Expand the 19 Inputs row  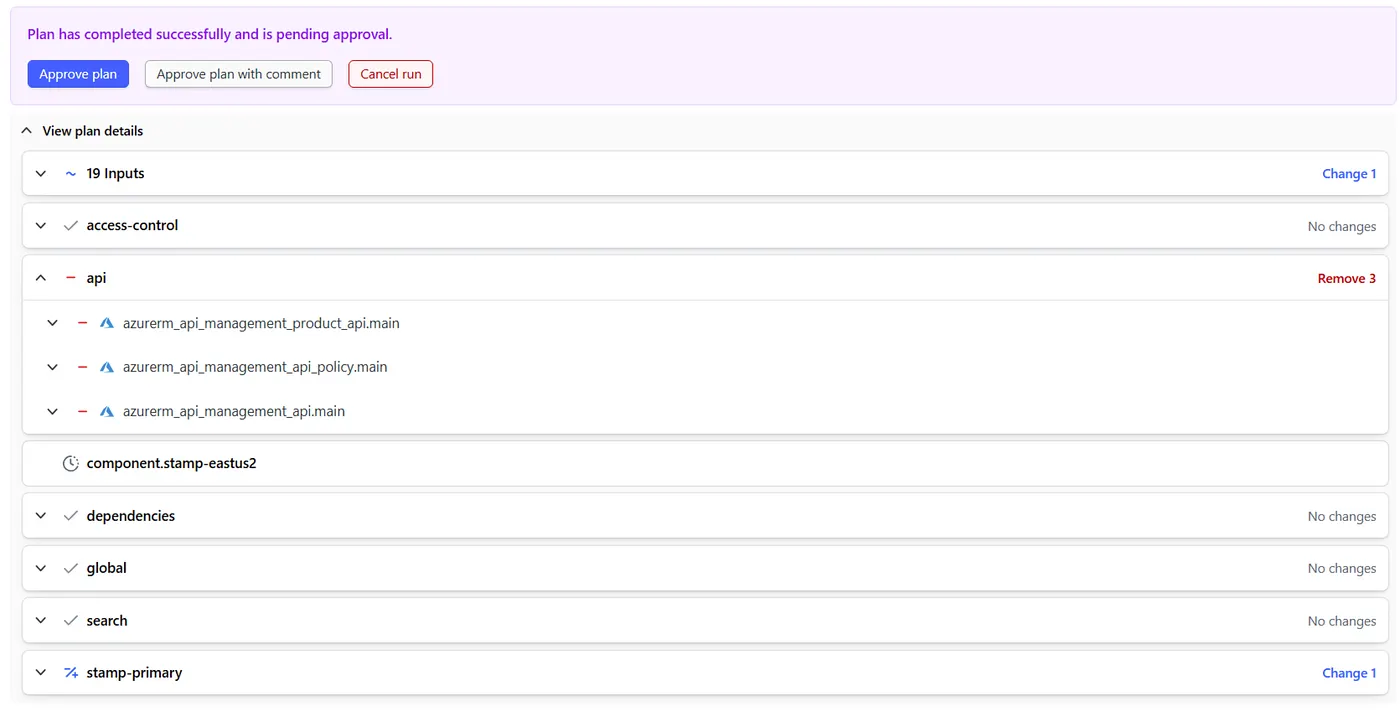pyautogui.click(x=41, y=174)
